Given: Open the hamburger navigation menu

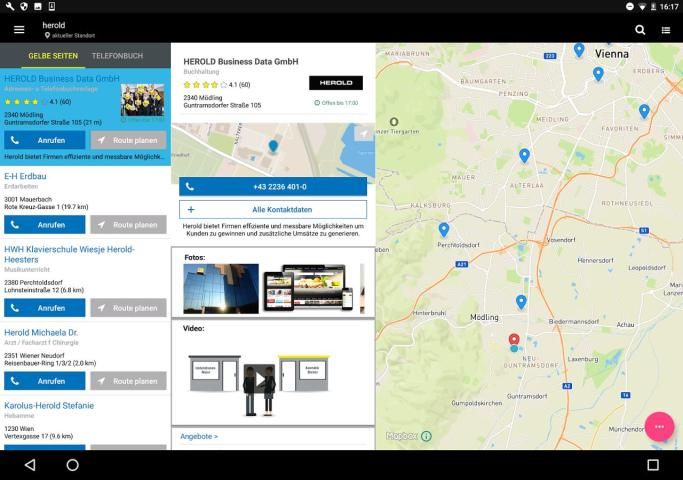Looking at the screenshot, I should 19,30.
